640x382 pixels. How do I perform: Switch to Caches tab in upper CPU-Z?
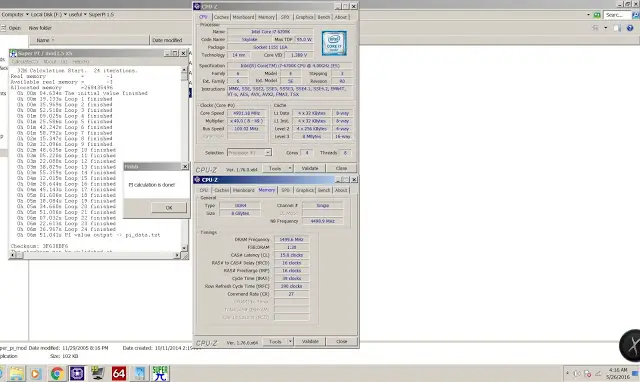(221, 17)
